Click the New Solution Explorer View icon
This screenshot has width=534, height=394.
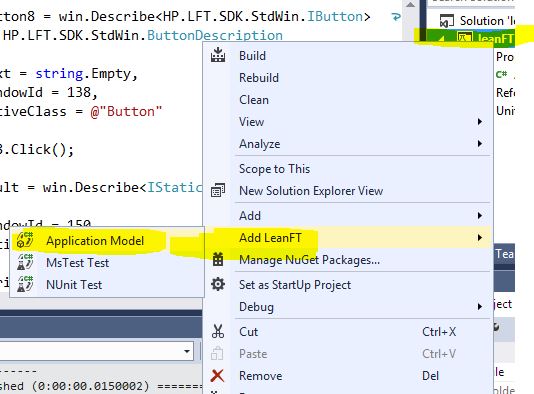pos(218,190)
